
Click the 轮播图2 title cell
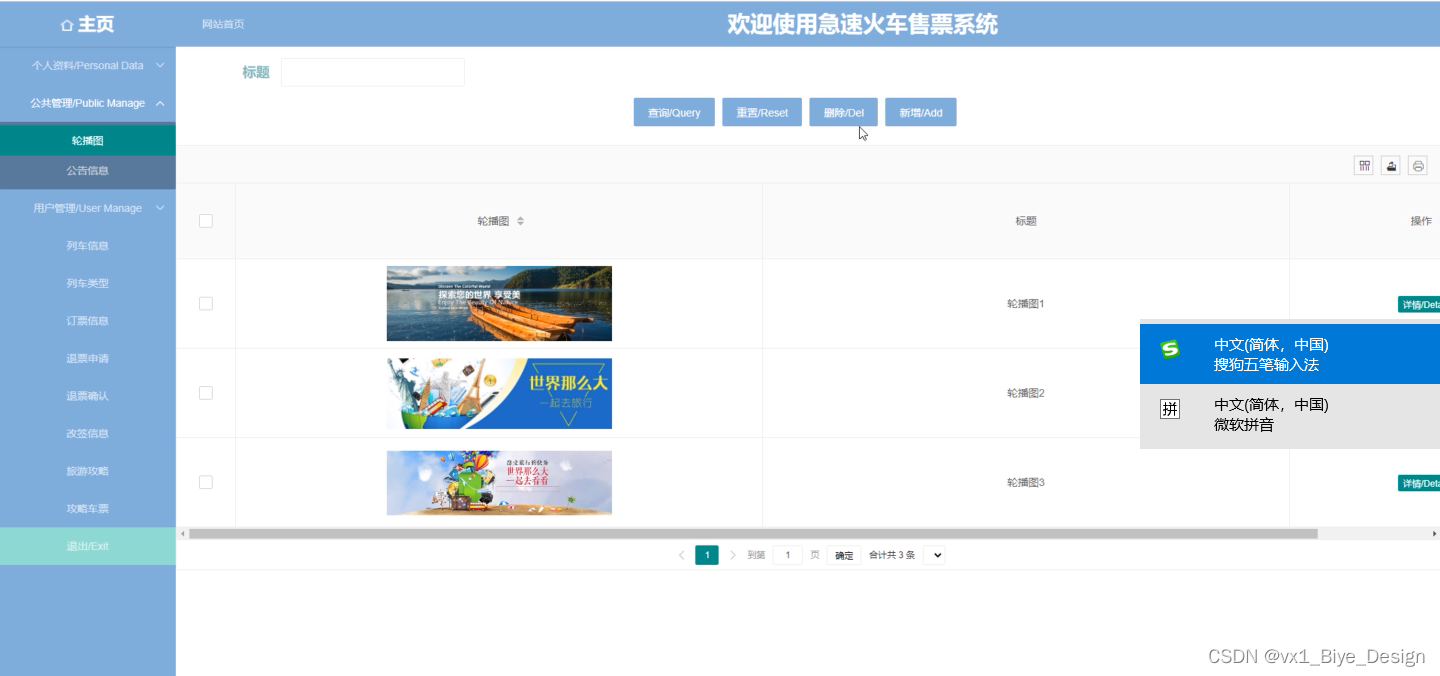point(1026,393)
